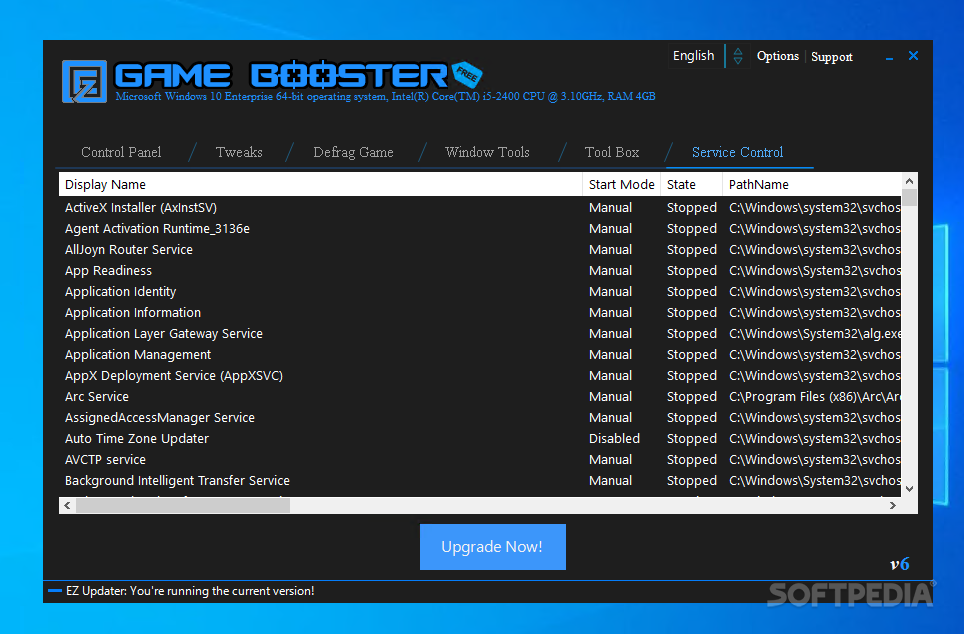Screen dimensions: 964x634
Task: Click Manual start mode for ActiveX Installer
Action: pyautogui.click(x=610, y=208)
